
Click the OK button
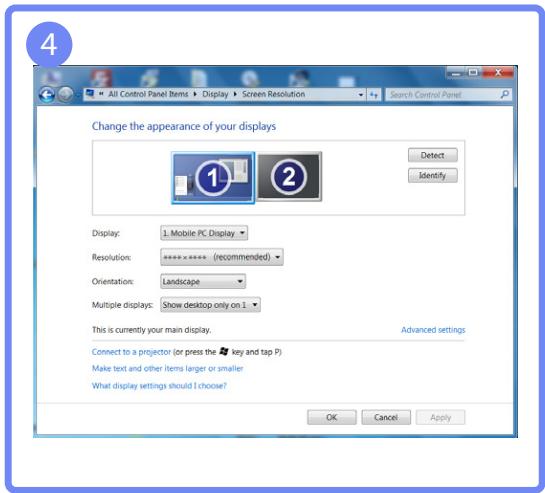[332, 418]
